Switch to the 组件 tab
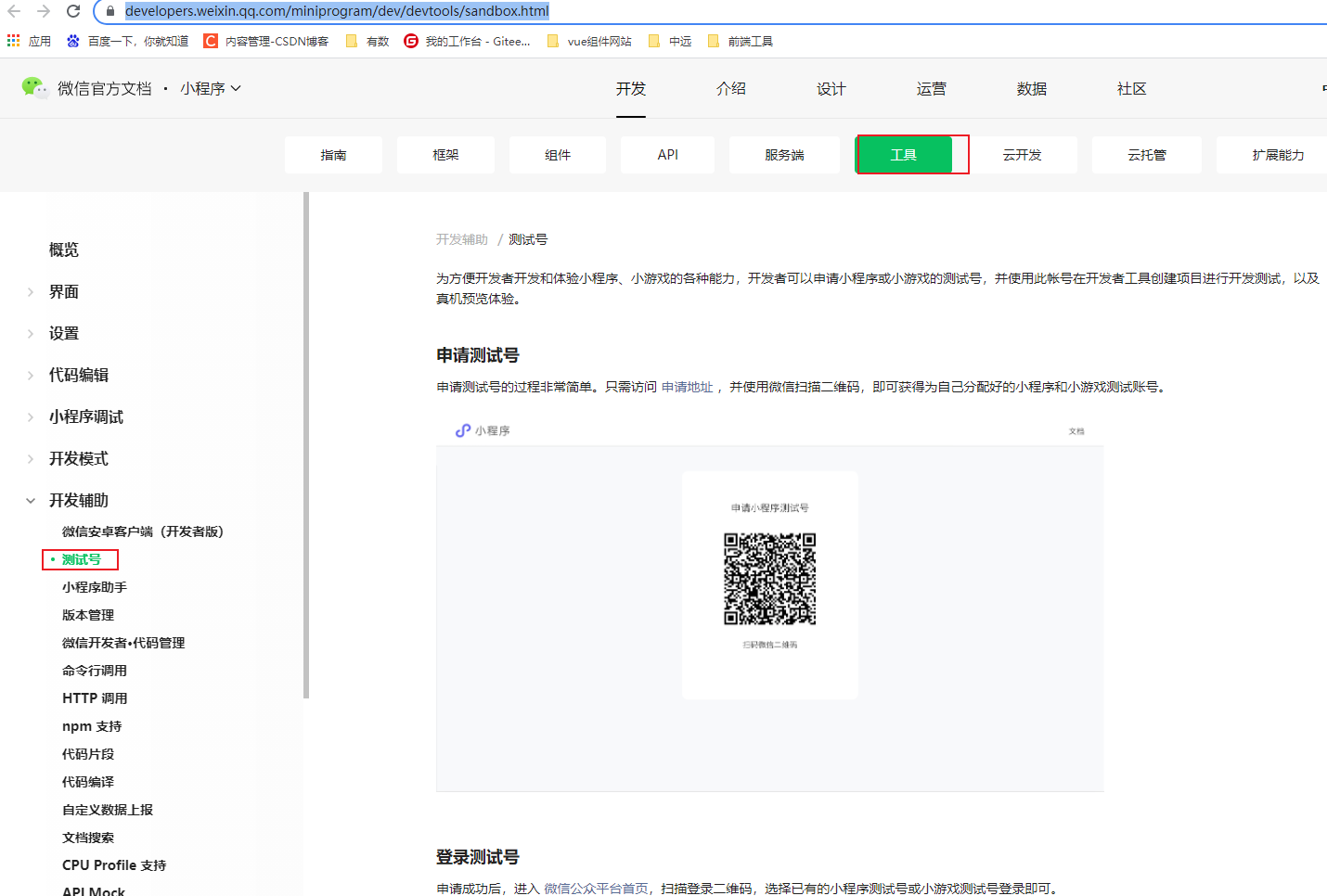 point(558,155)
